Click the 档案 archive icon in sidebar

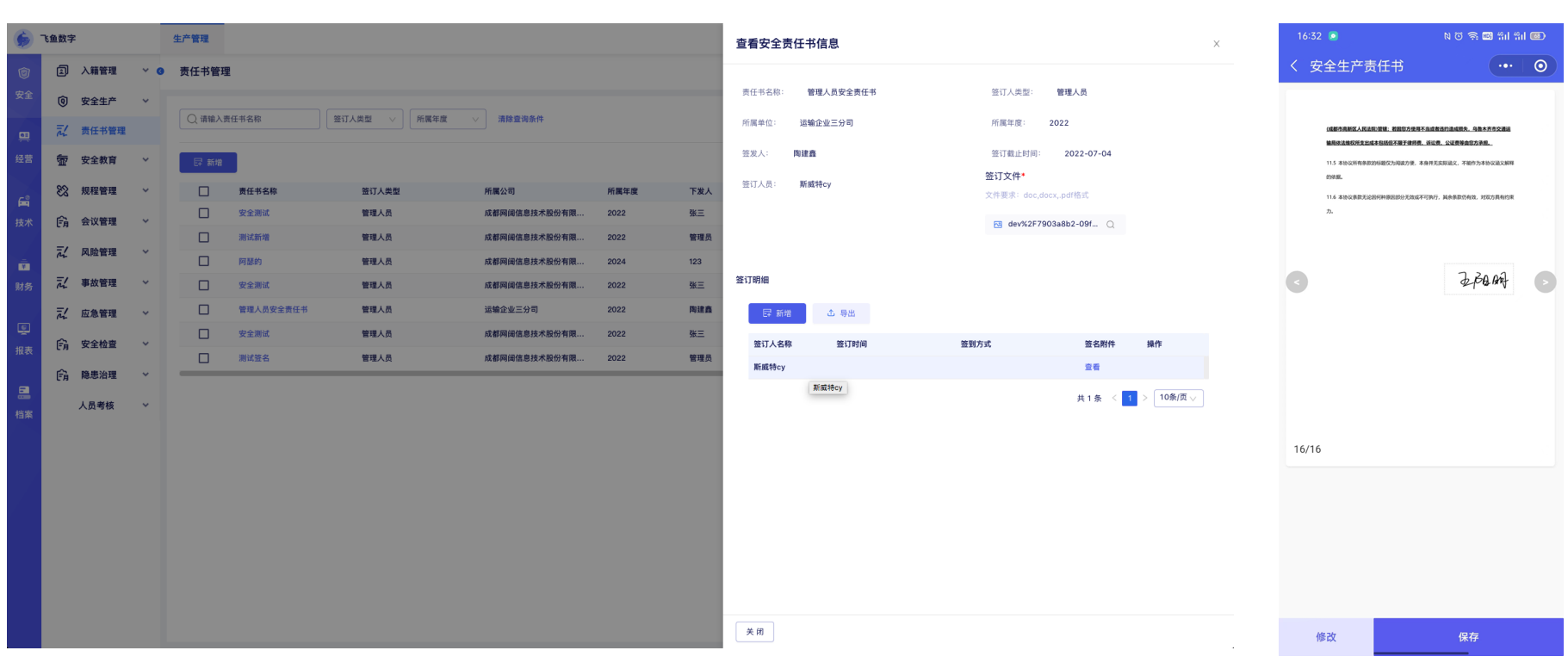(24, 393)
